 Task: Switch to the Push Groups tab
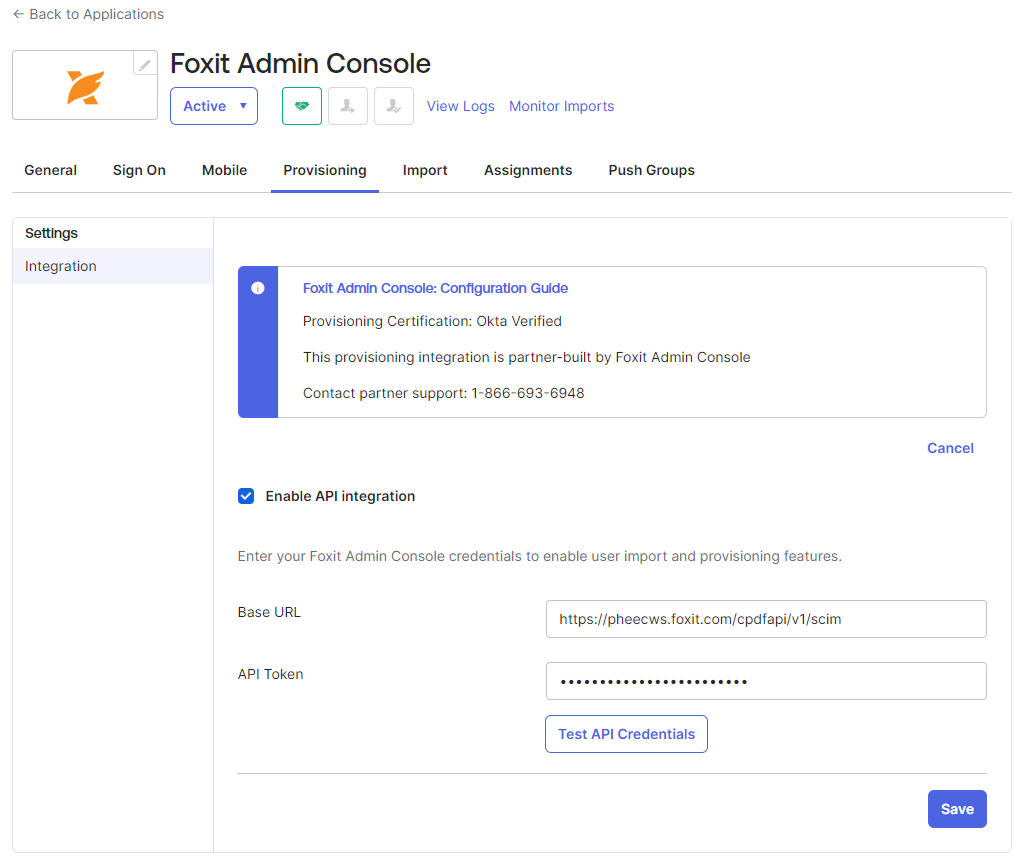click(x=652, y=170)
